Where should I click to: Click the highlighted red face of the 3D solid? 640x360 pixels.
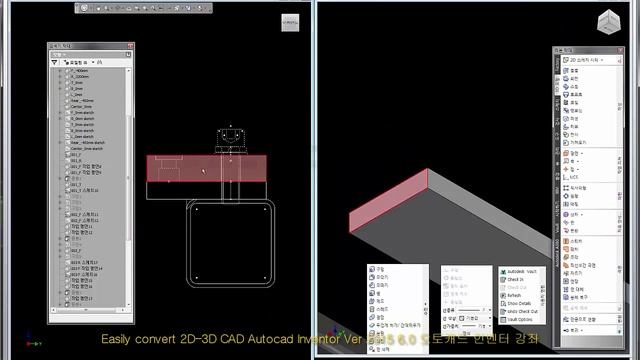click(388, 201)
